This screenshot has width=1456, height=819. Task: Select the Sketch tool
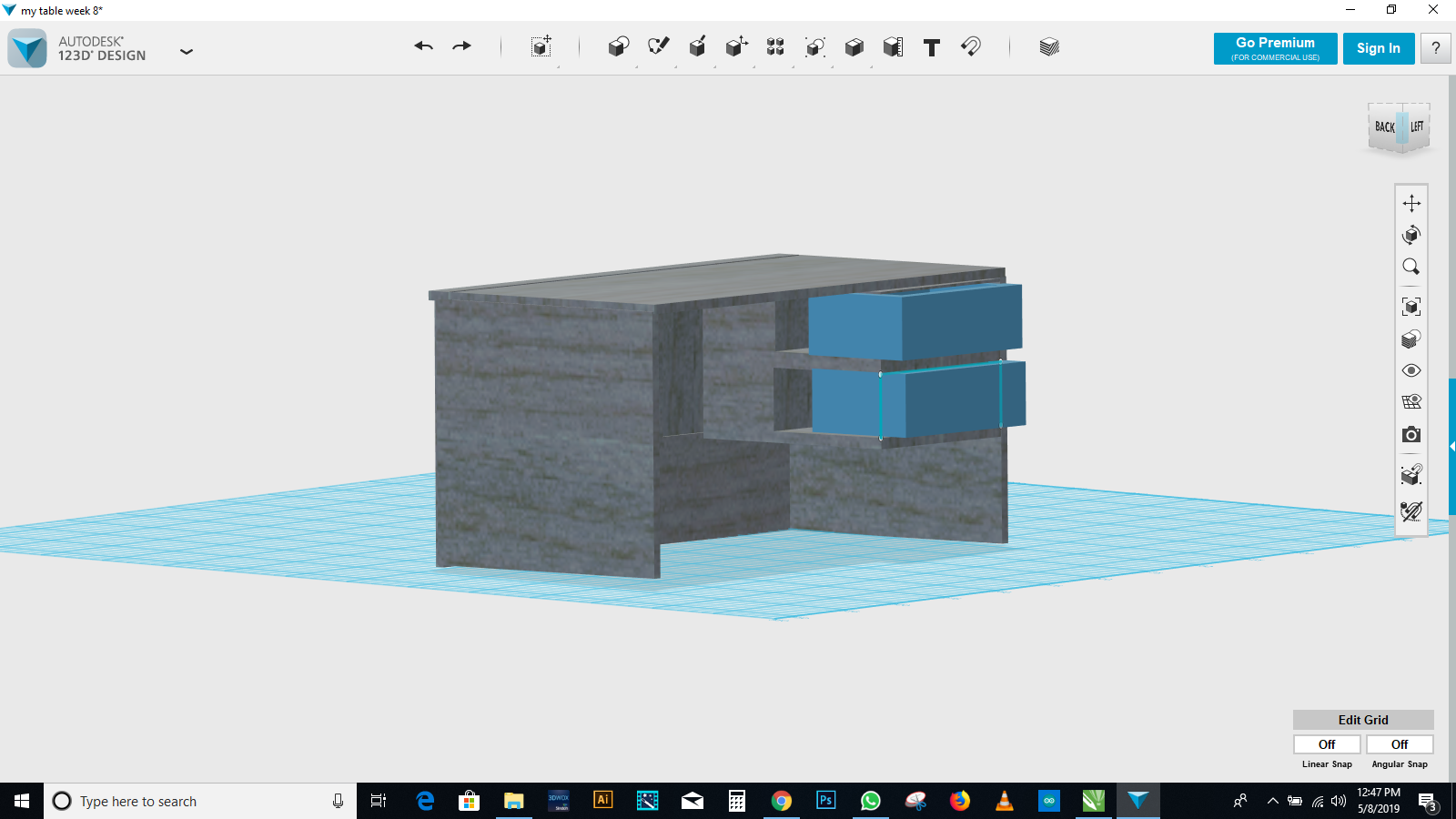coord(658,46)
